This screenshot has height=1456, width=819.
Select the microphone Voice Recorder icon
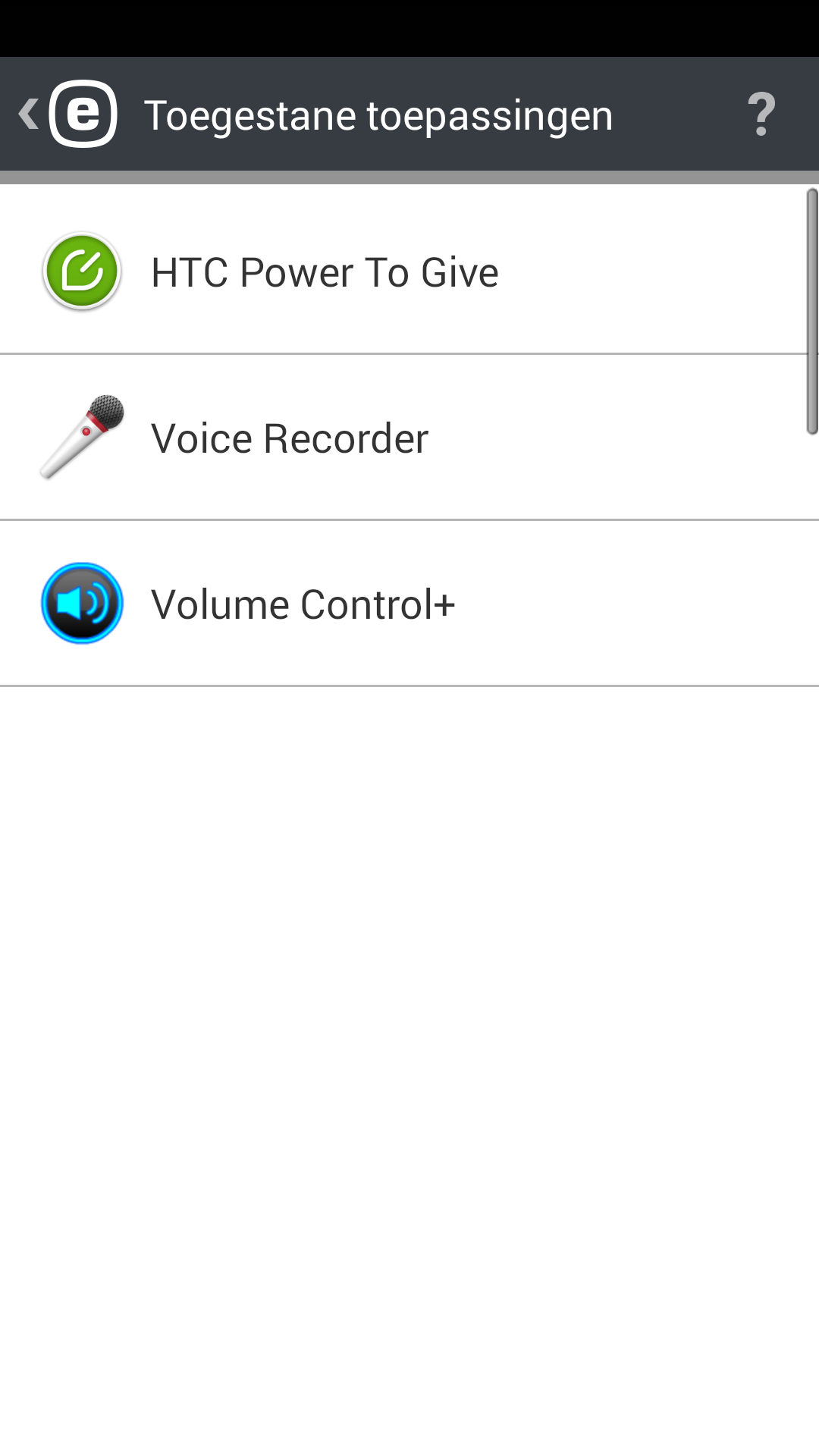click(x=82, y=437)
